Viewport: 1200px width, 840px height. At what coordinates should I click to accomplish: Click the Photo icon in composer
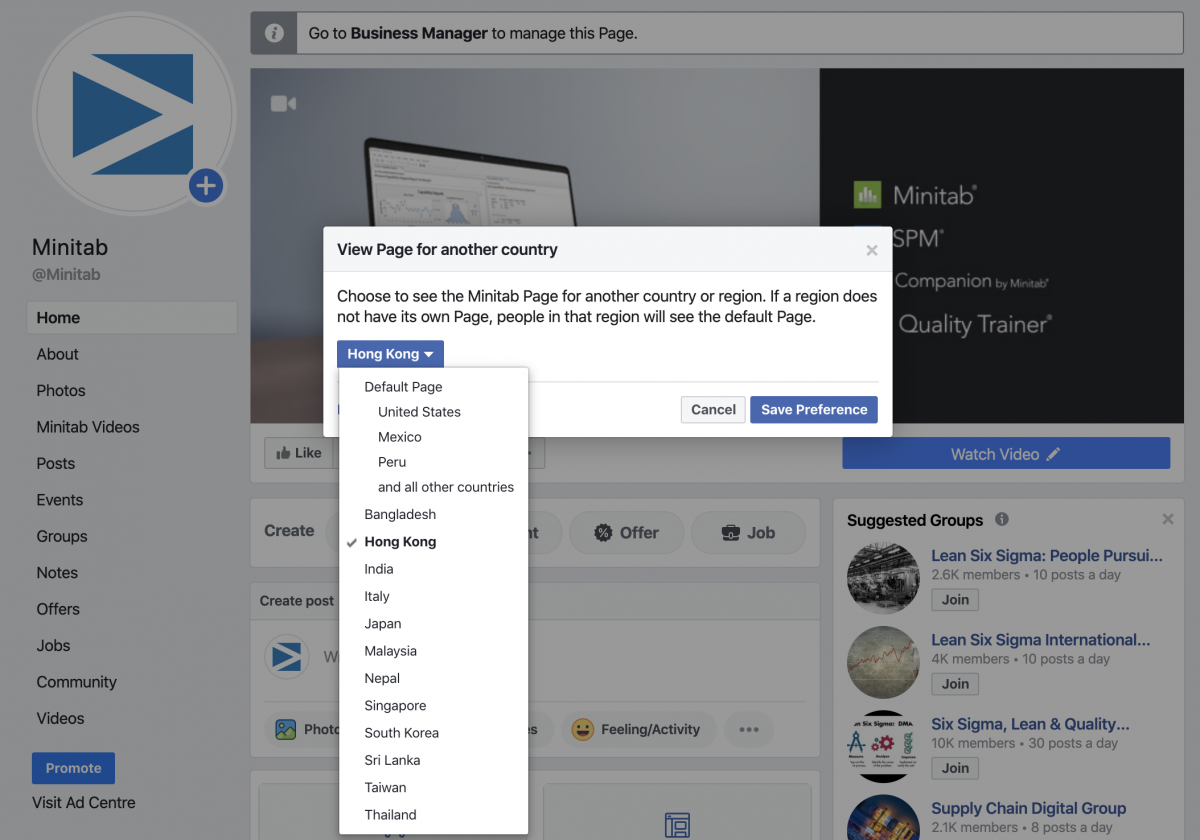point(286,730)
